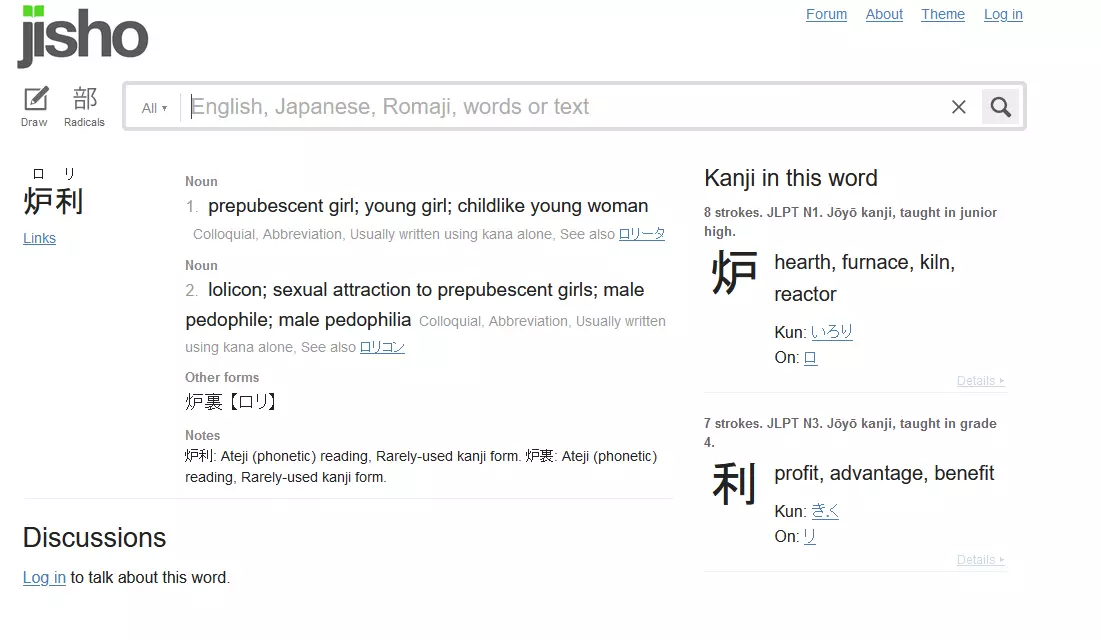Show Details for the 利 kanji
Viewport: 1101px width, 640px height.
tap(980, 560)
